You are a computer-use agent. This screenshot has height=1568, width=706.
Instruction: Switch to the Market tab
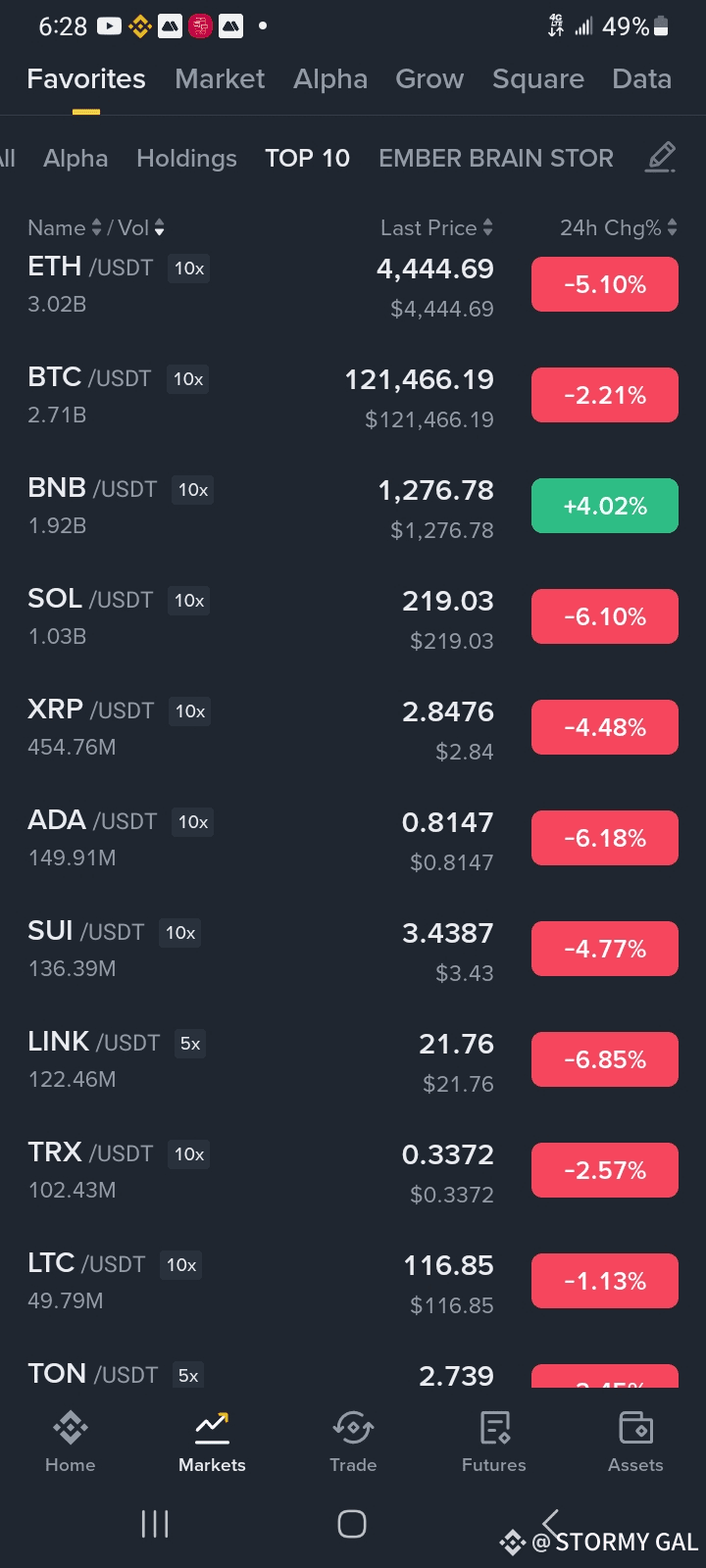[x=220, y=79]
